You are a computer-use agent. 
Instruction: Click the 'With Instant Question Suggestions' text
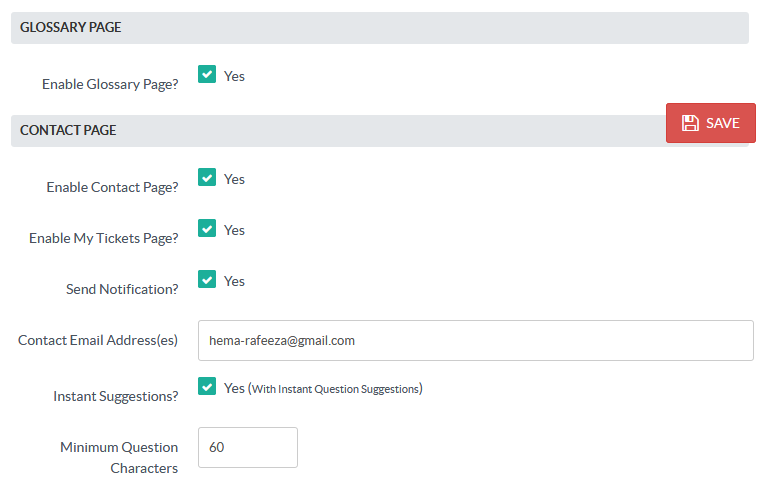[x=335, y=389]
